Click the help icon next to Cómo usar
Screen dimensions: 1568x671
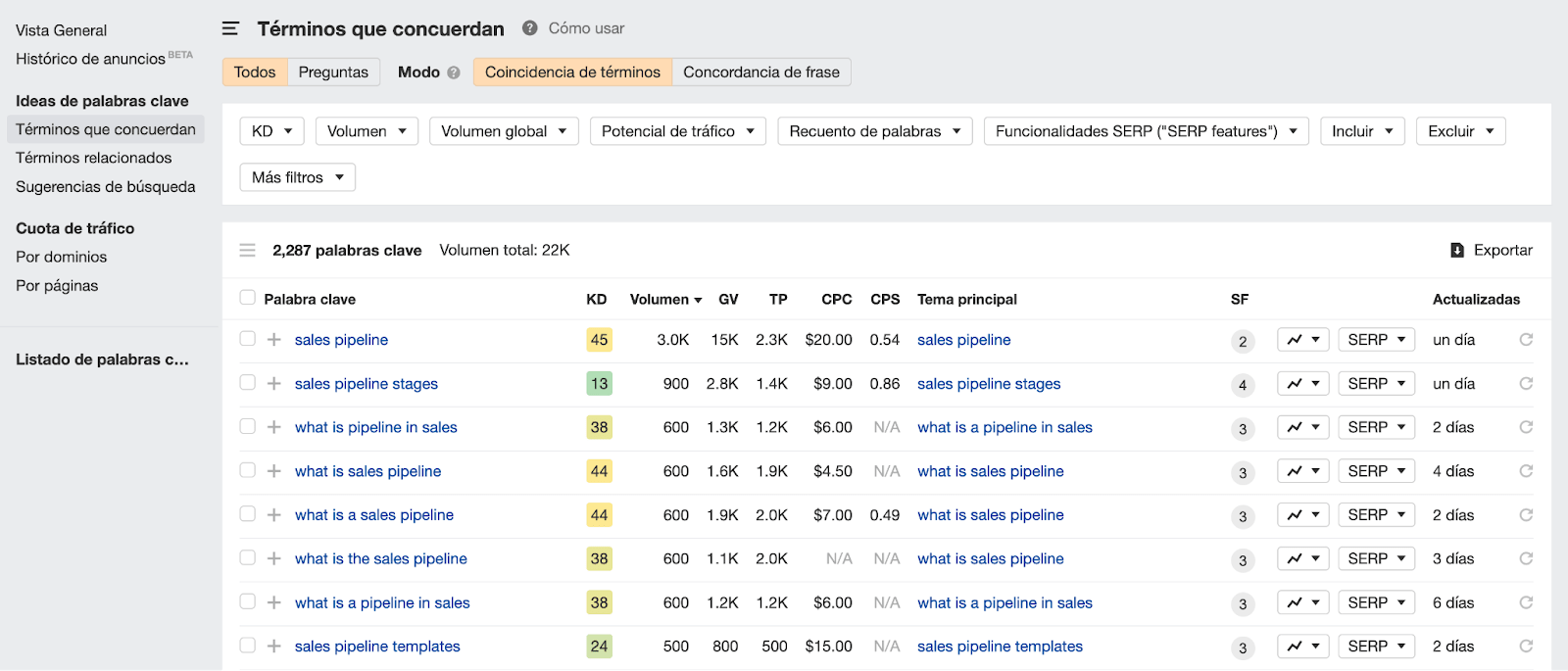pos(530,28)
